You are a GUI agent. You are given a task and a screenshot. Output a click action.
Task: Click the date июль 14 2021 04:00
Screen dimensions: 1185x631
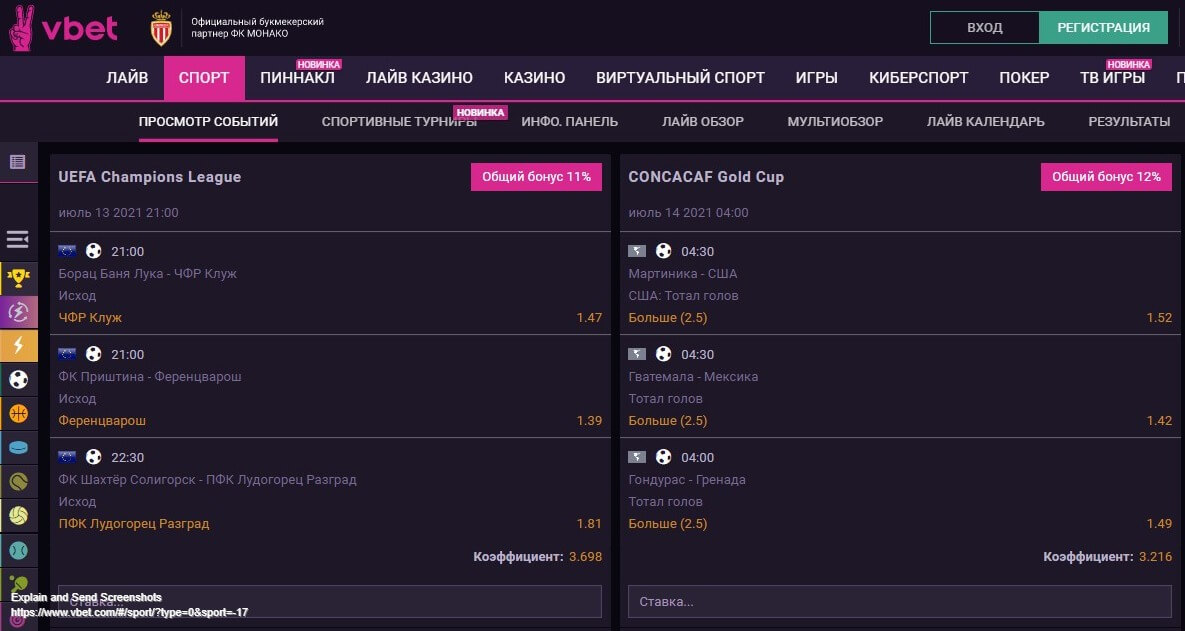pos(688,212)
